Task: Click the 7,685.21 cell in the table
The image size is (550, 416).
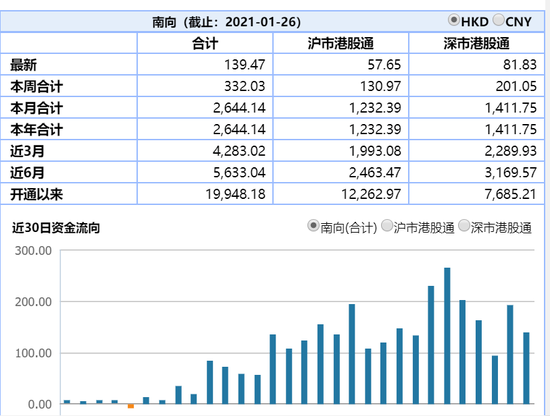Action: (x=511, y=194)
